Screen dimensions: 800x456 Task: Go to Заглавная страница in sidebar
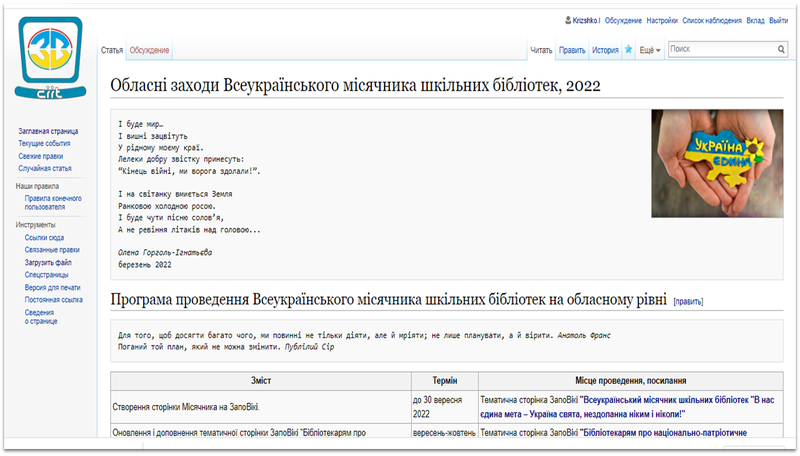click(49, 132)
